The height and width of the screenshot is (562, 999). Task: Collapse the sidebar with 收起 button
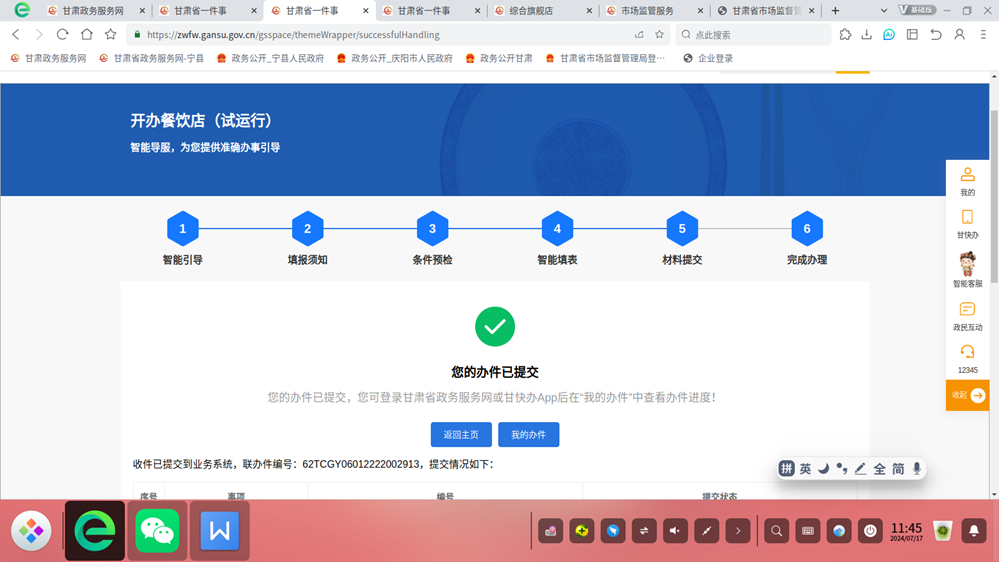[967, 396]
